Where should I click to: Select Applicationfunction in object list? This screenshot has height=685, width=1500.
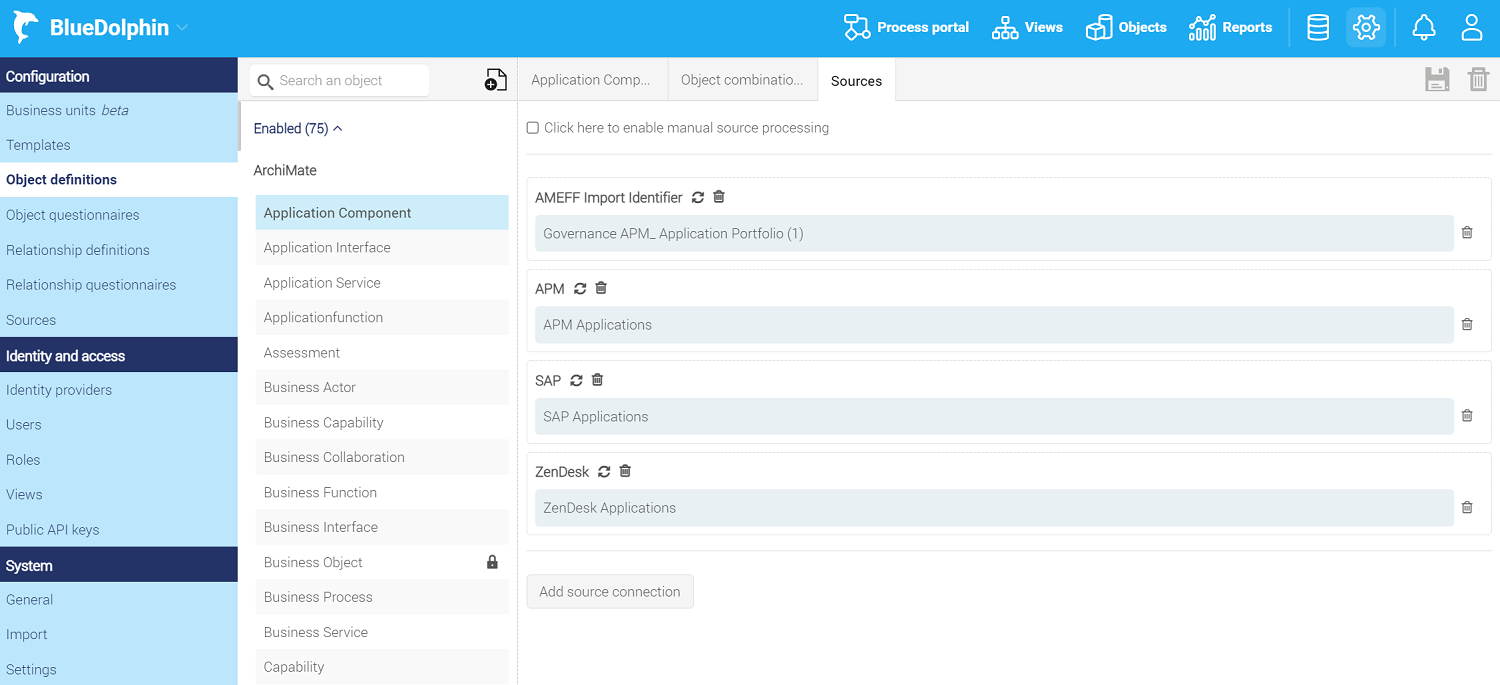[382, 318]
